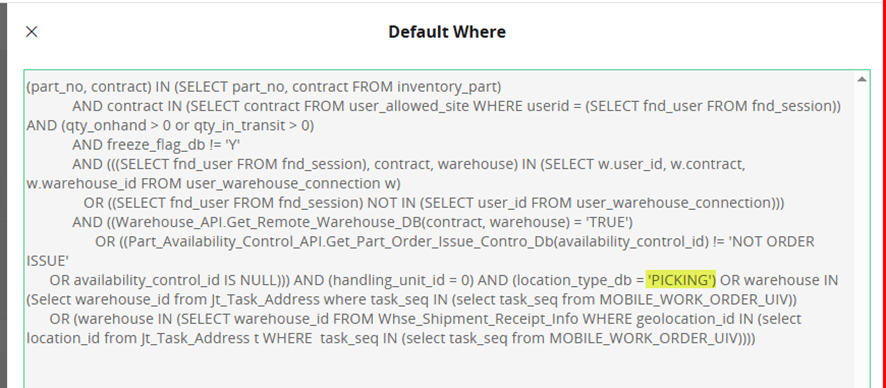
Task: Click the highlighted 'PICKING' text
Action: click(681, 280)
